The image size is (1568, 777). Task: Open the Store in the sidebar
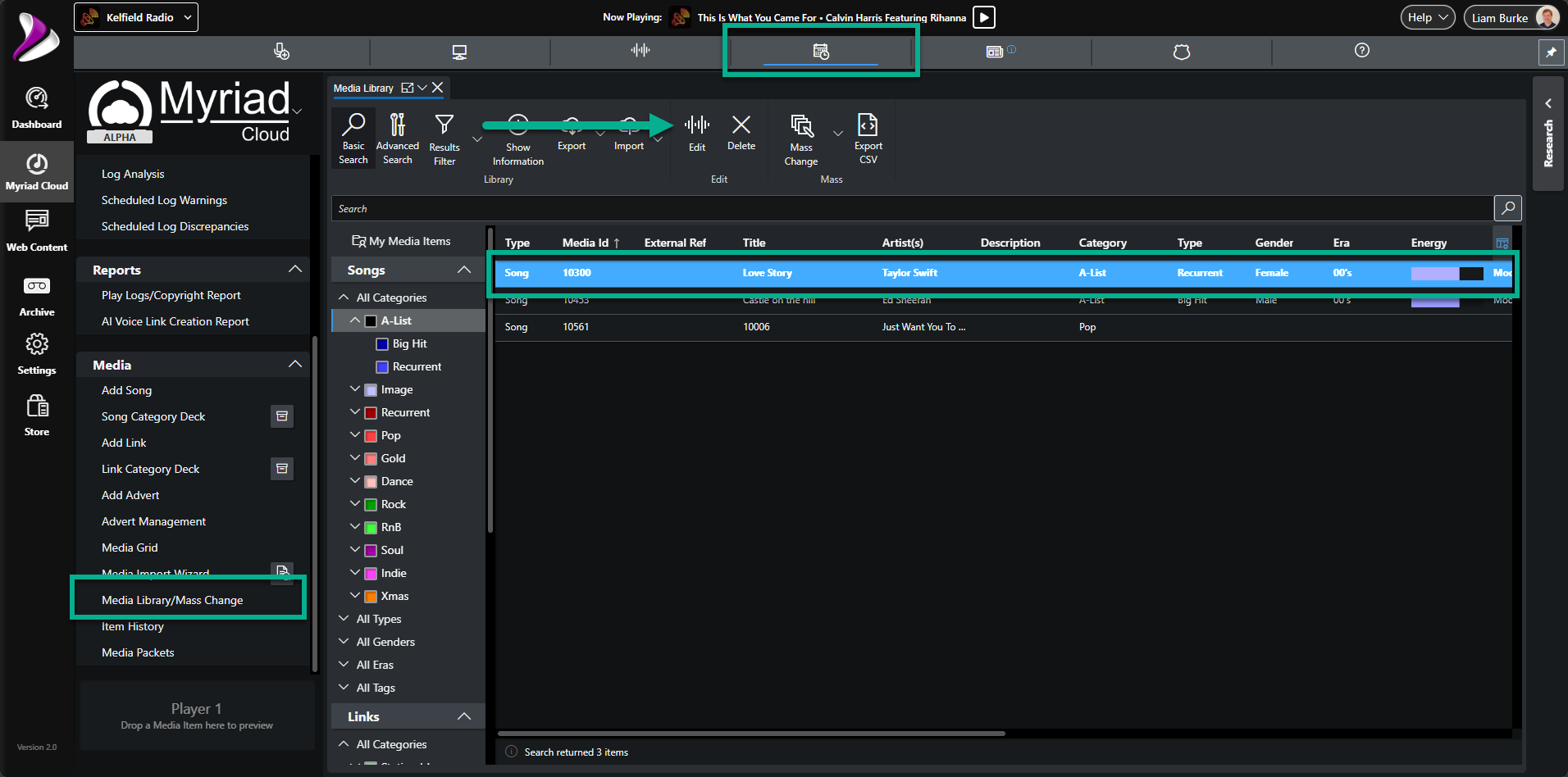[37, 416]
